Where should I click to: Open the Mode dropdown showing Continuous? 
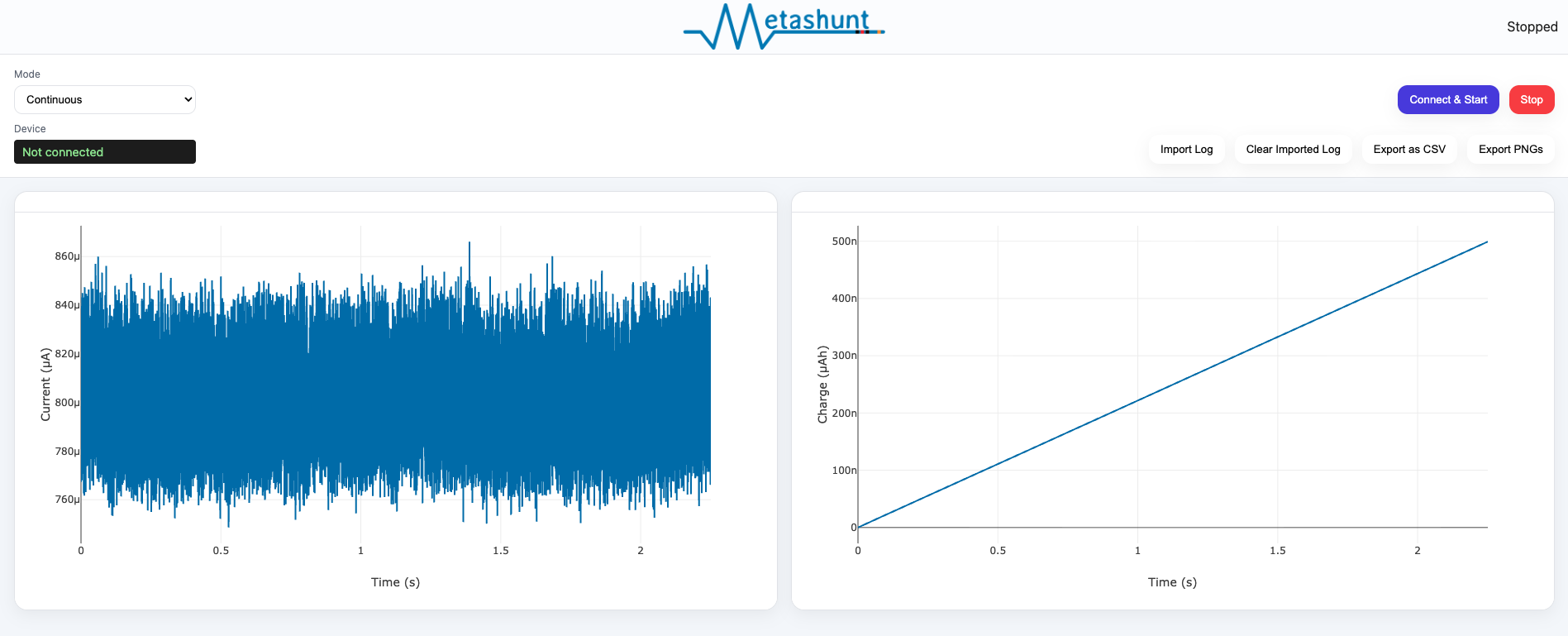coord(105,99)
